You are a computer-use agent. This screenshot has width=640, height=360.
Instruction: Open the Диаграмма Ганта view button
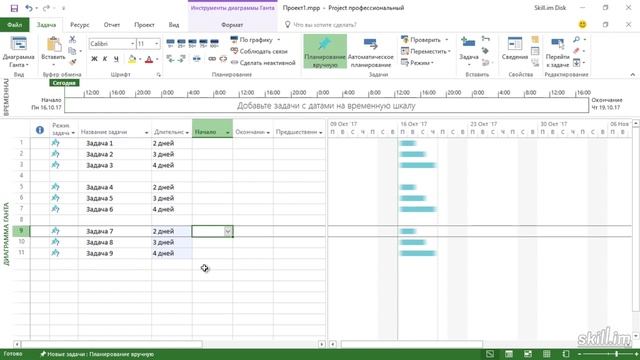click(18, 52)
